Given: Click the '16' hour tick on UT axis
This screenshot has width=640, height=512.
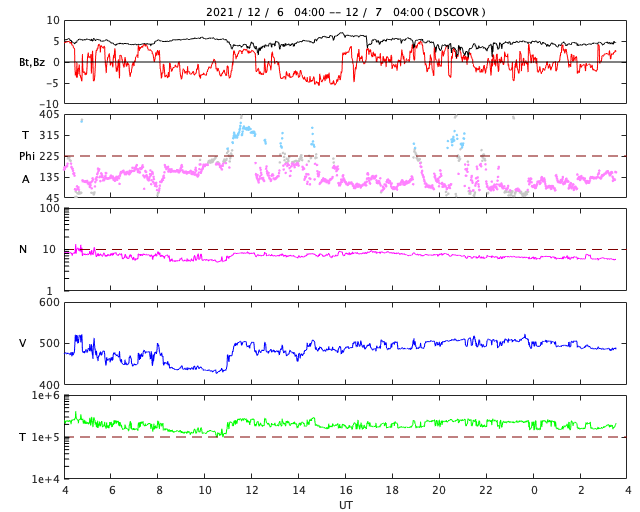Looking at the screenshot, I should point(346,490).
